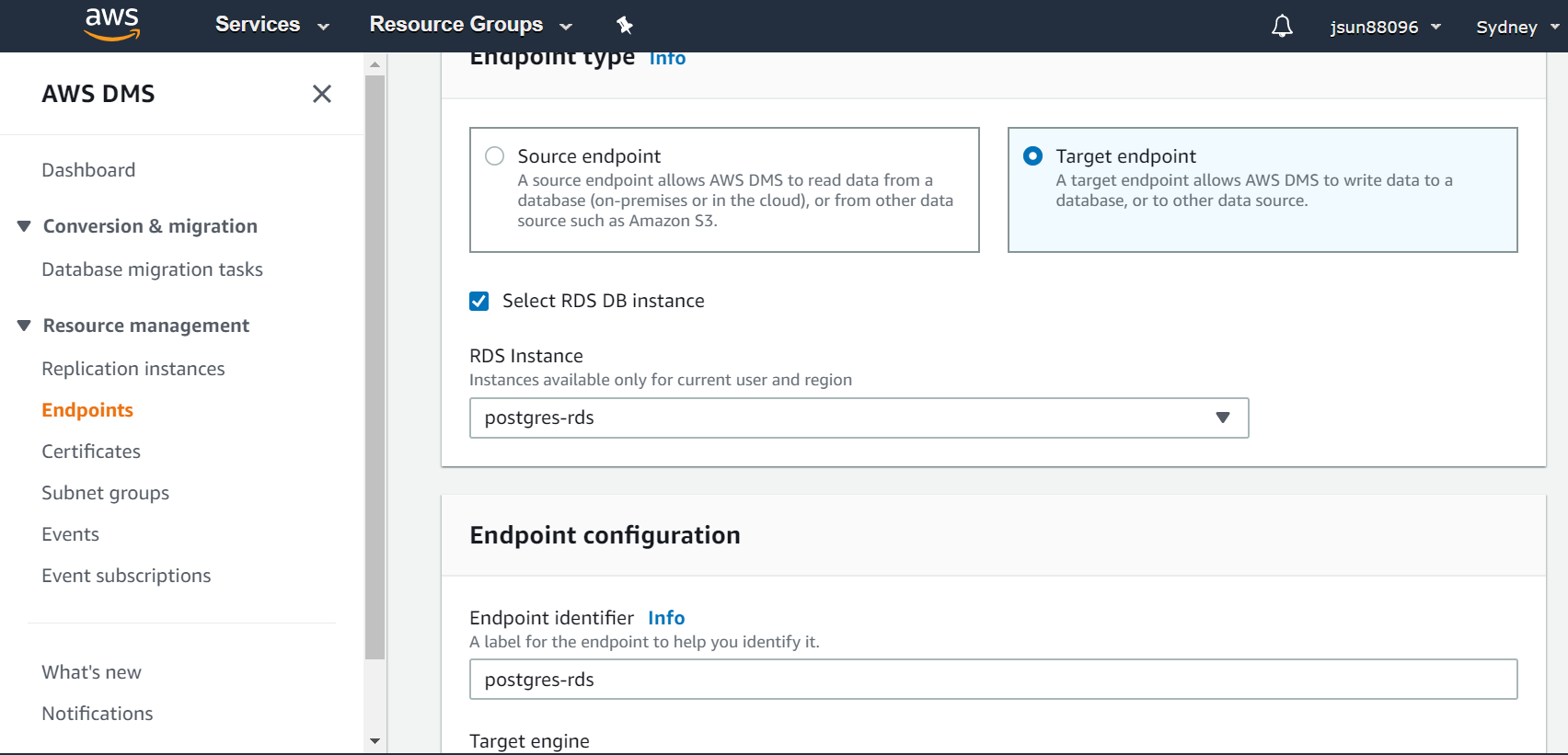Click the Endpoint identifier text field
Image resolution: width=1568 pixels, height=755 pixels.
click(x=992, y=680)
